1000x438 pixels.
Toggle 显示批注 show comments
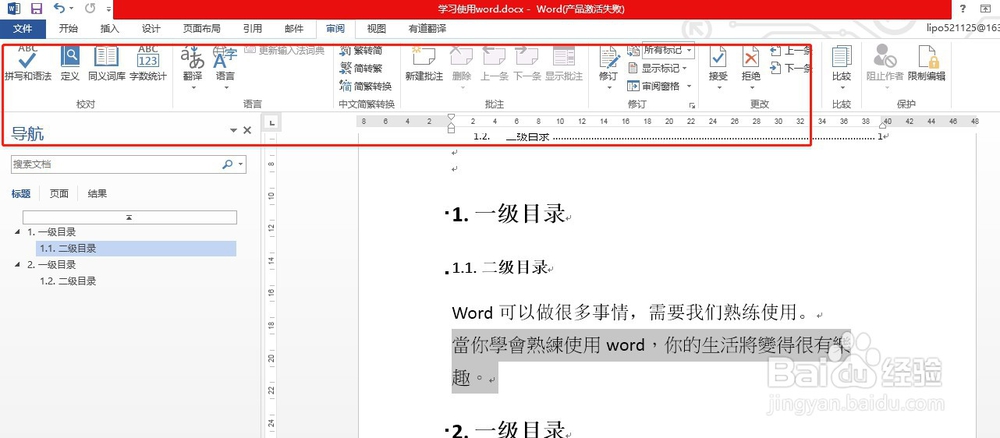[x=564, y=63]
